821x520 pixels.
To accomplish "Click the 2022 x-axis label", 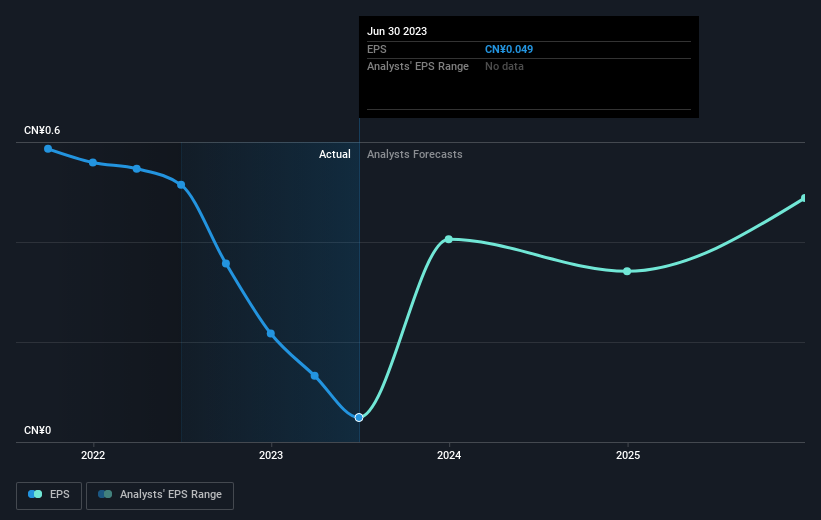I will point(93,455).
